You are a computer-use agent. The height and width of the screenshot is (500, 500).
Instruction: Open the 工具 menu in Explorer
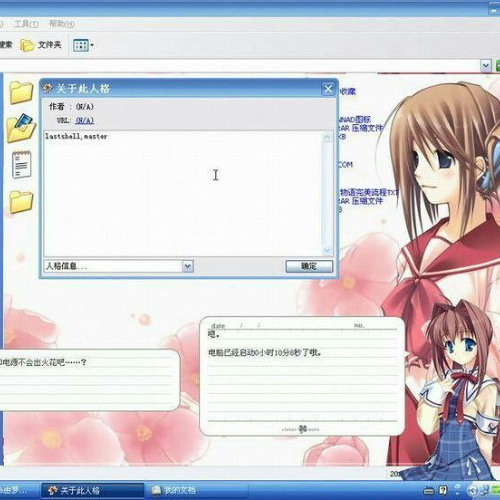point(26,24)
